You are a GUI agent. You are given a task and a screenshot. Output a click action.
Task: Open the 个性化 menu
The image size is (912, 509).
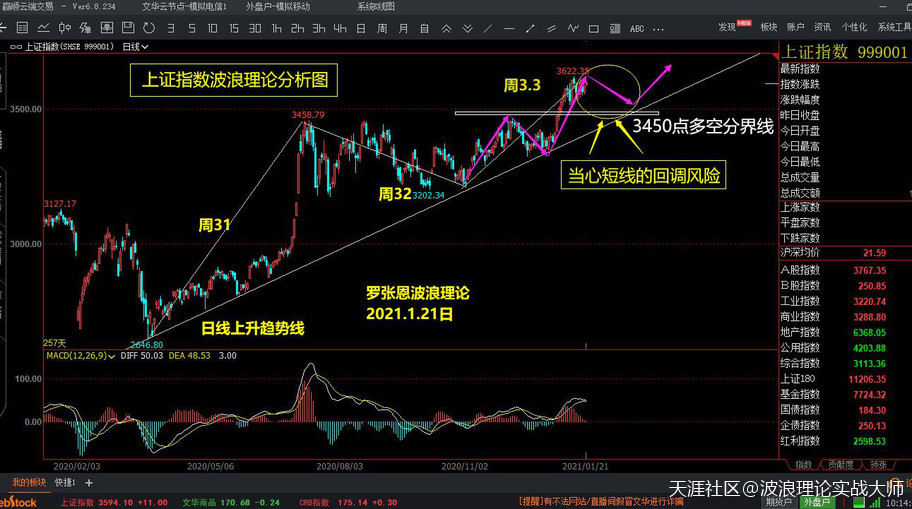[854, 27]
